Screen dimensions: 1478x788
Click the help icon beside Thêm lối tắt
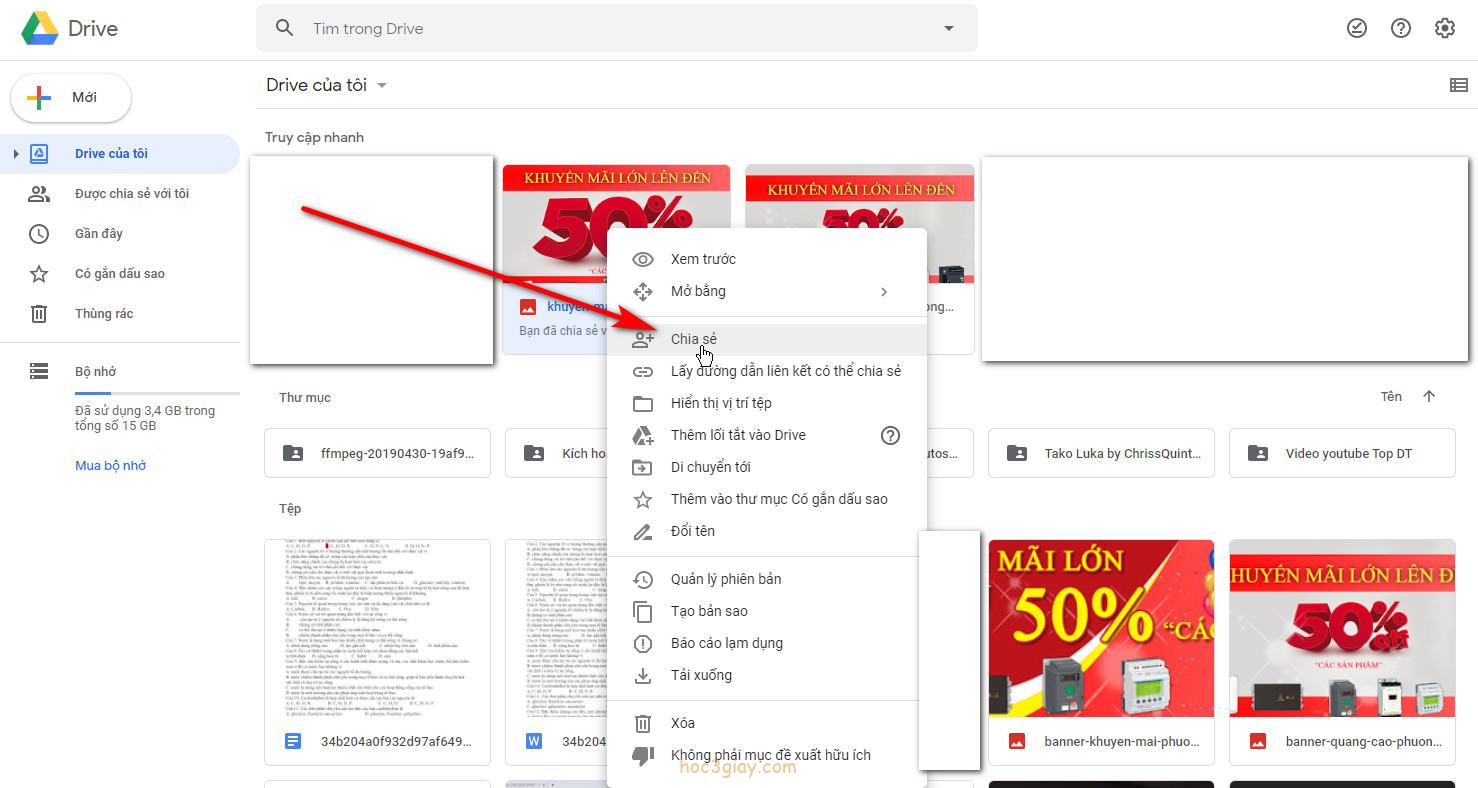point(890,435)
